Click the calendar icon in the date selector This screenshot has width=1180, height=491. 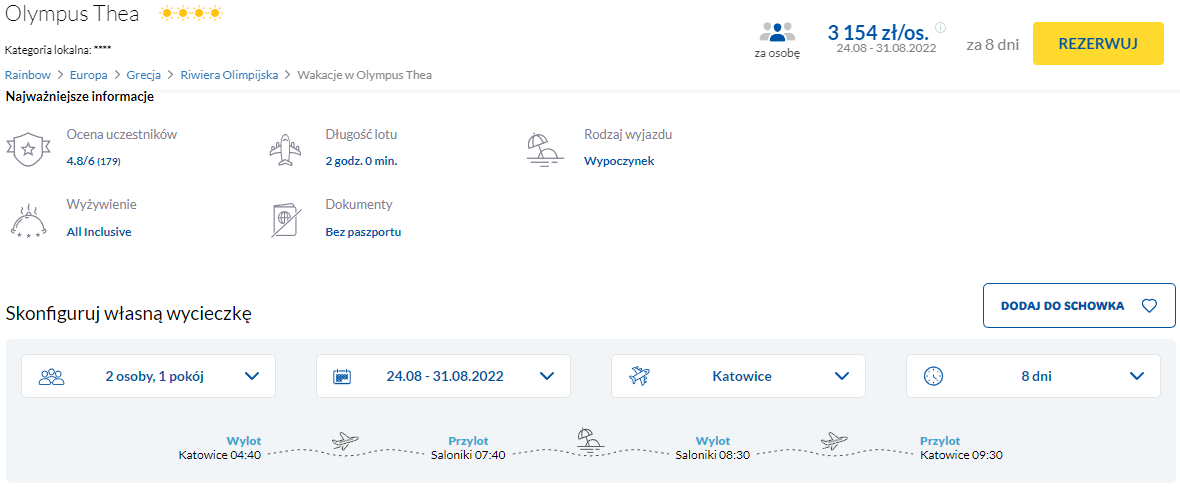tap(342, 376)
